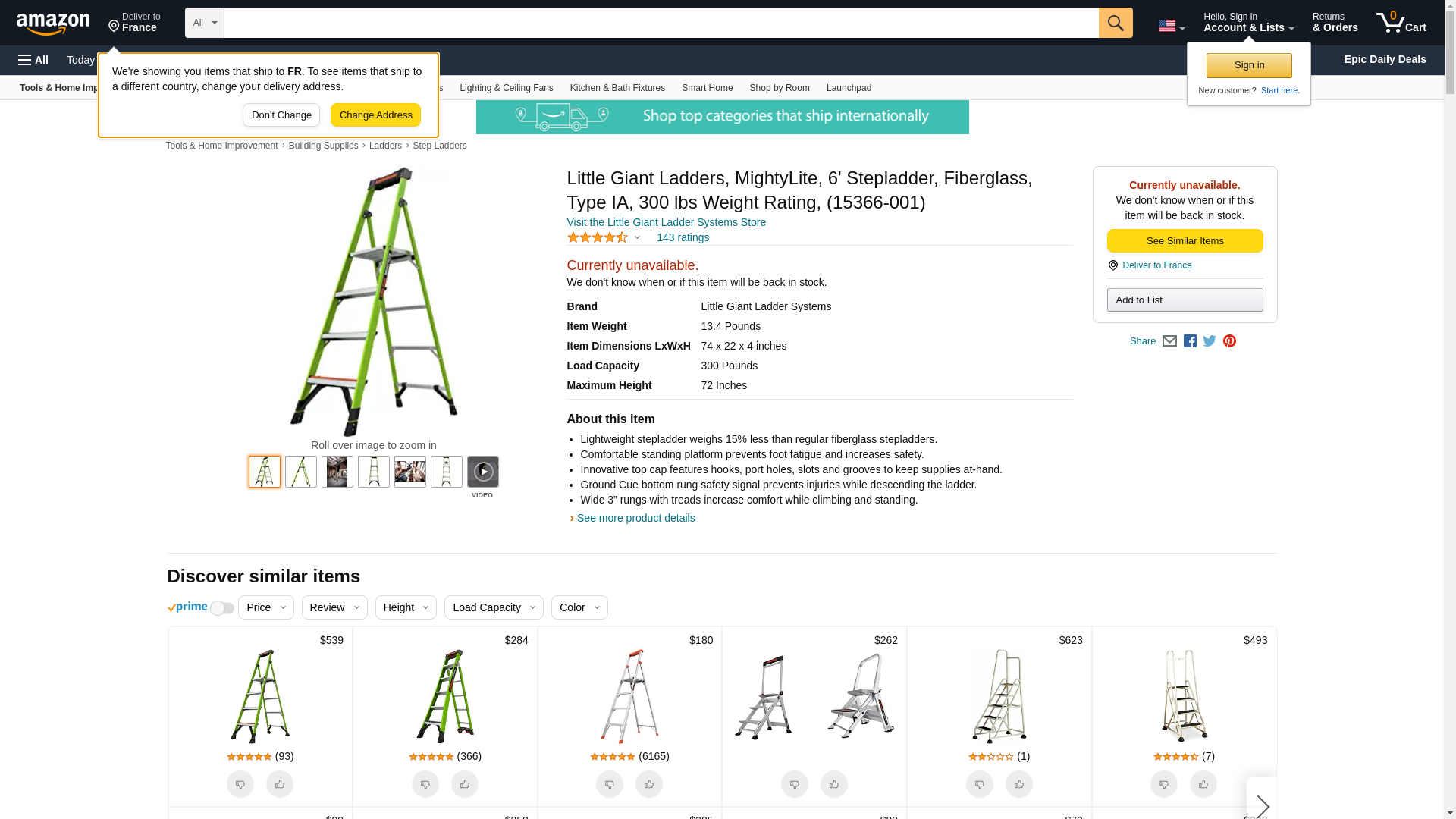The height and width of the screenshot is (819, 1456).
Task: Open the search category All dropdown
Action: 204,23
